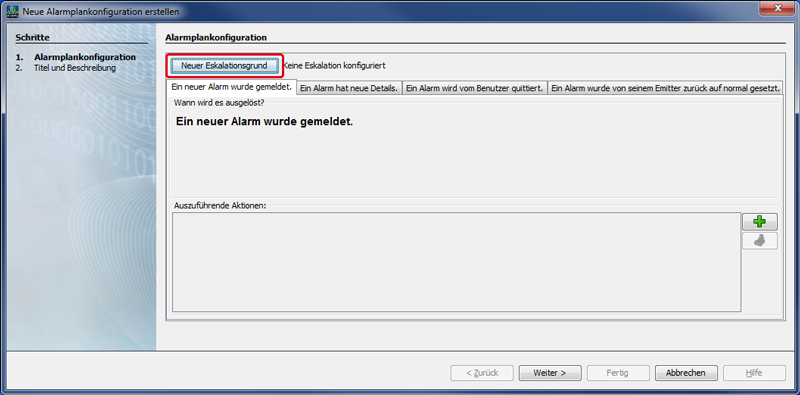Screen dimensions: 800x395
Task: Click the disabled Zurück button
Action: (482, 373)
